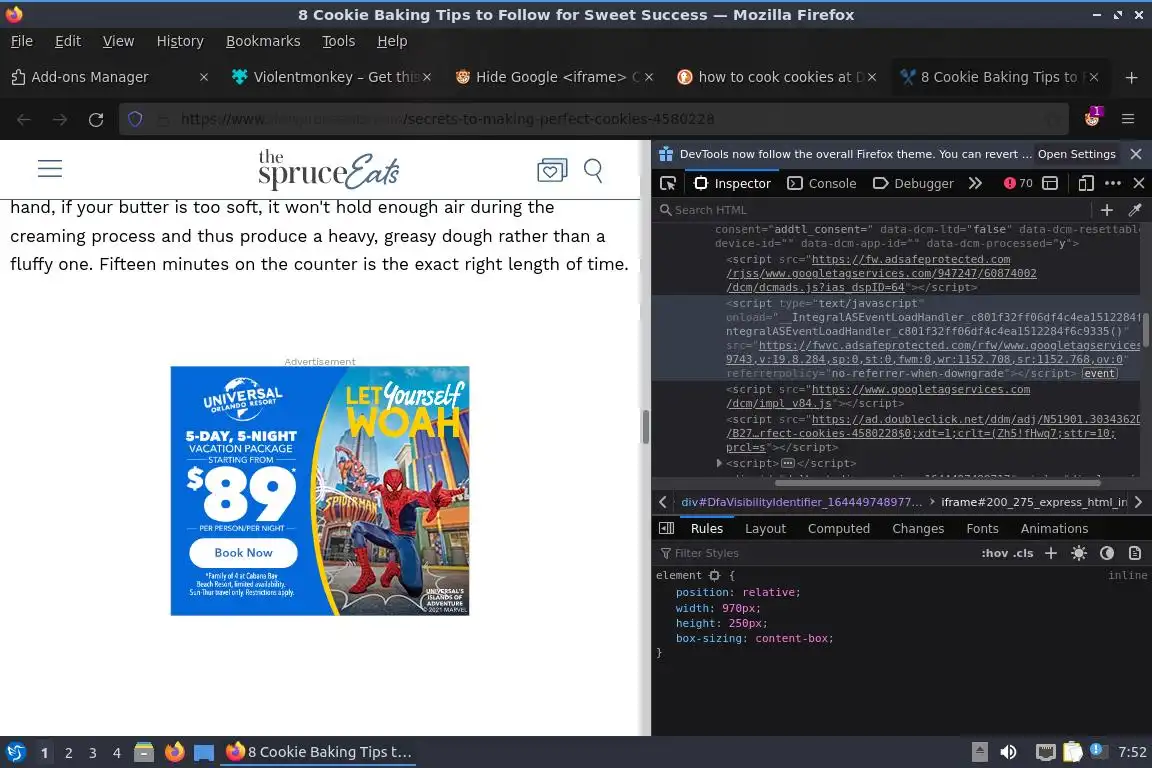Open saved recipes heart icon
The image size is (1152, 768).
(552, 170)
